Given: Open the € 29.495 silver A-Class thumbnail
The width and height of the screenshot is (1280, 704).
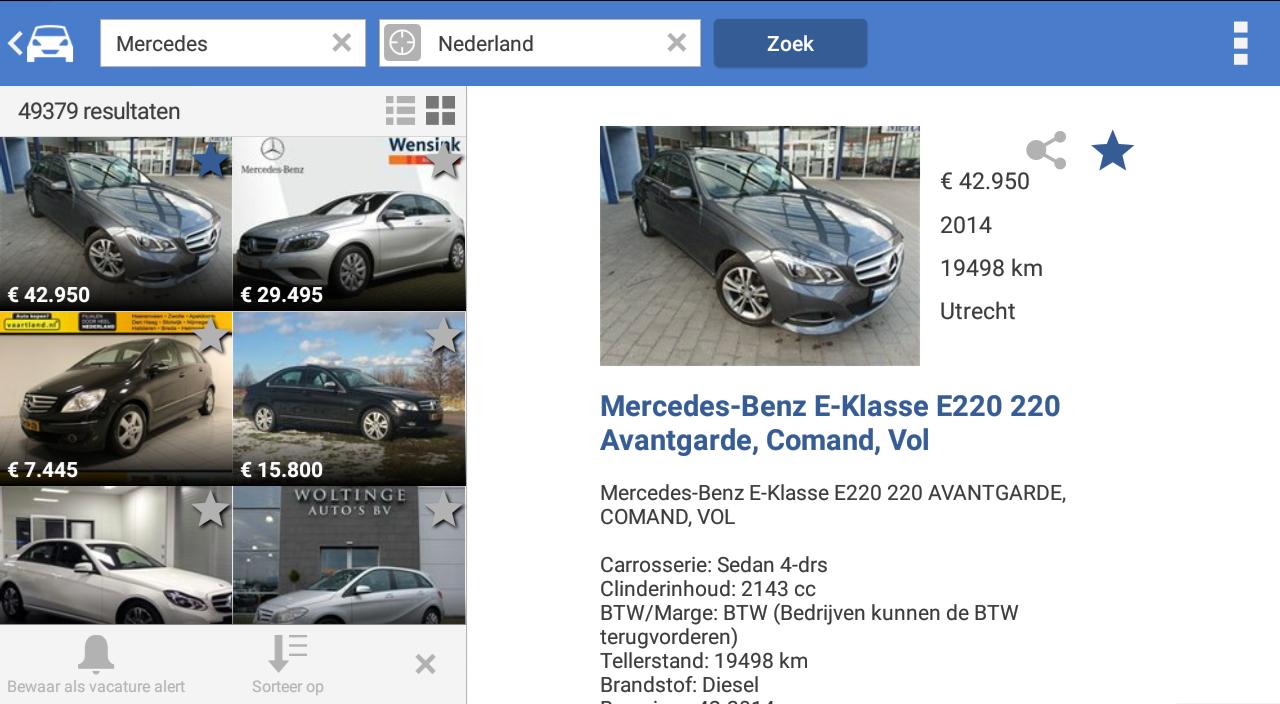Looking at the screenshot, I should point(349,223).
